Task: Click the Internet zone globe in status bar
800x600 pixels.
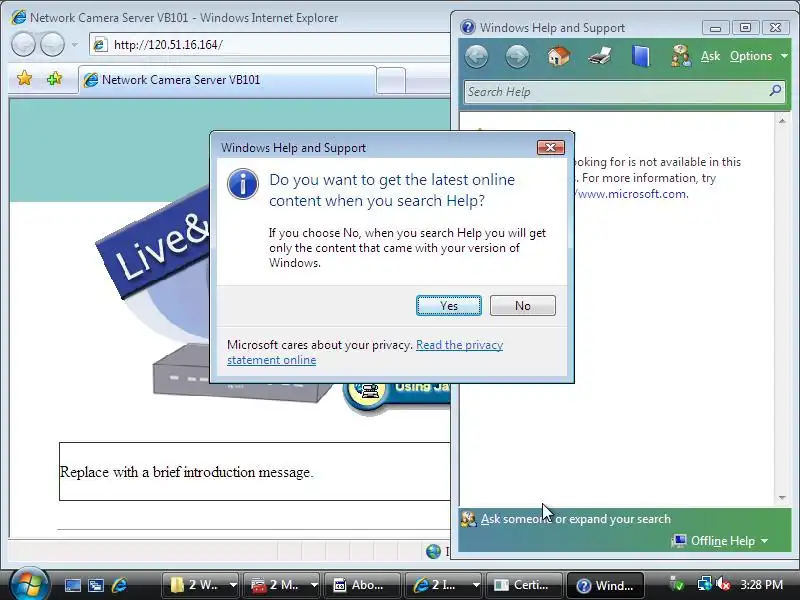Action: [433, 551]
